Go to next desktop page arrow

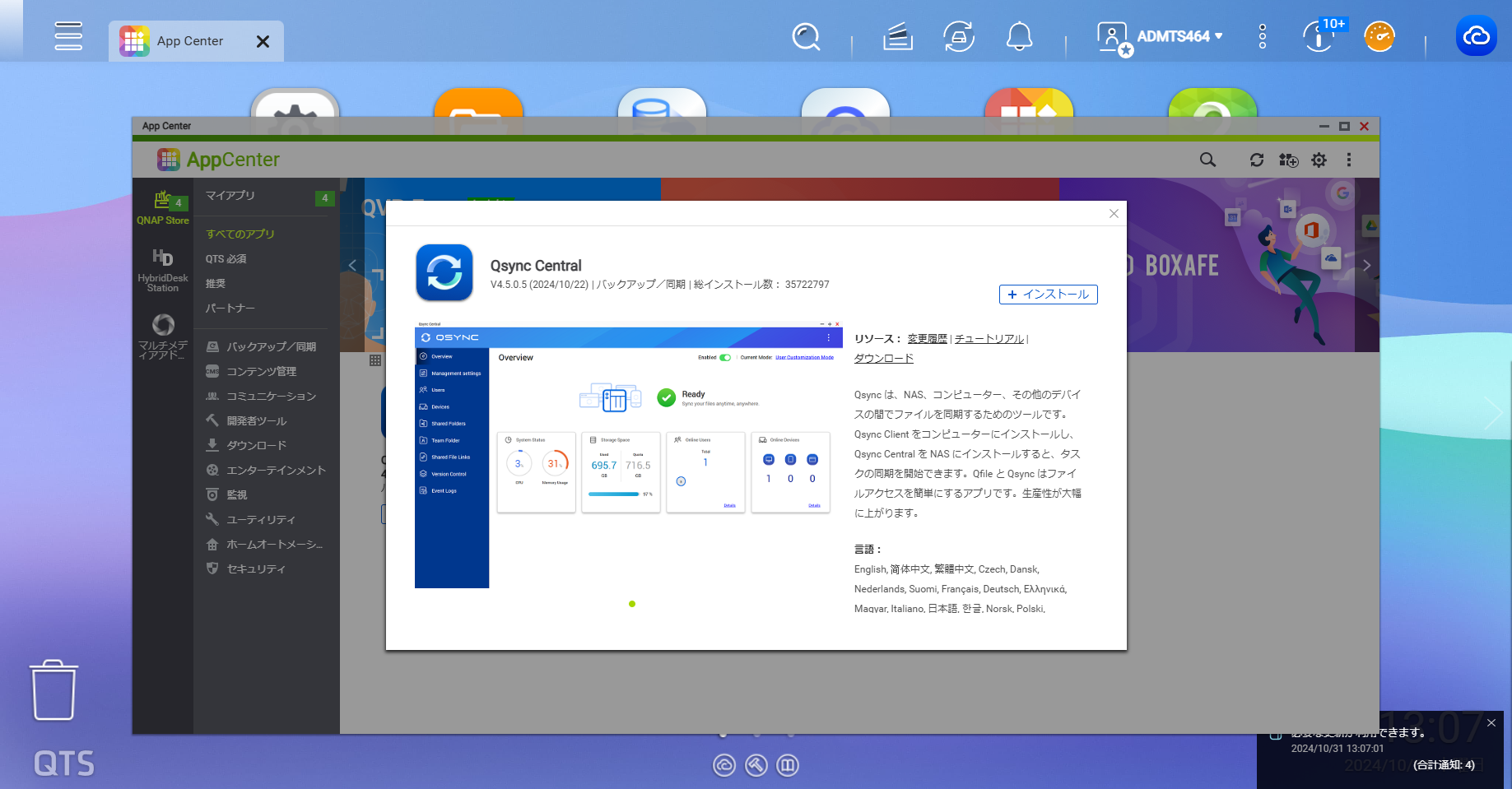tap(1493, 412)
